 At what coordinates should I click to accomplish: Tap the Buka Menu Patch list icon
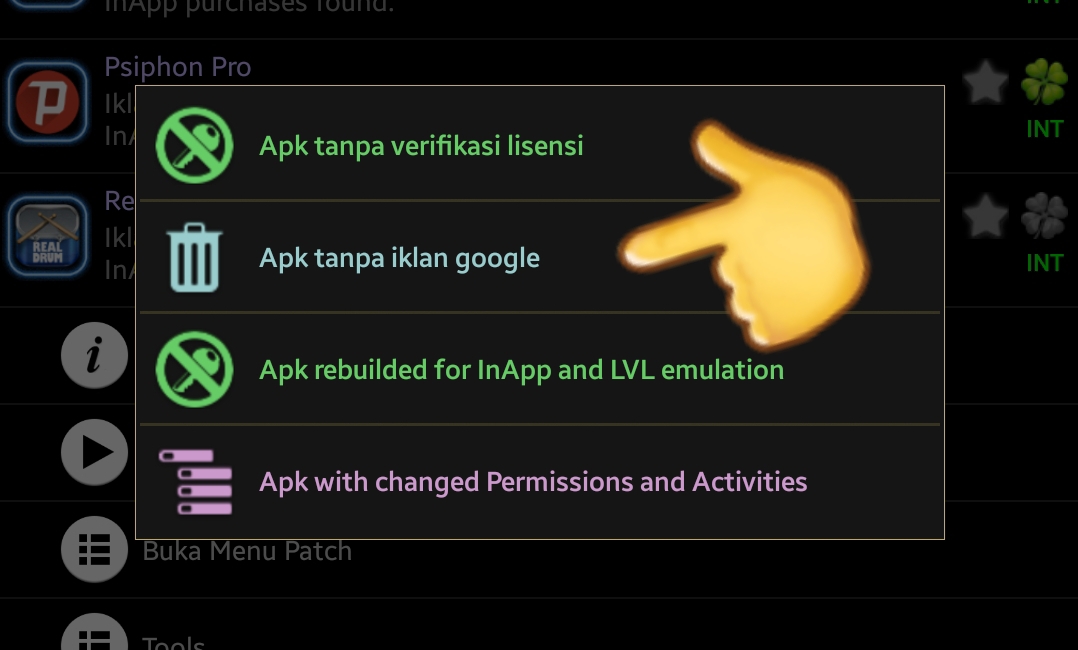(94, 550)
